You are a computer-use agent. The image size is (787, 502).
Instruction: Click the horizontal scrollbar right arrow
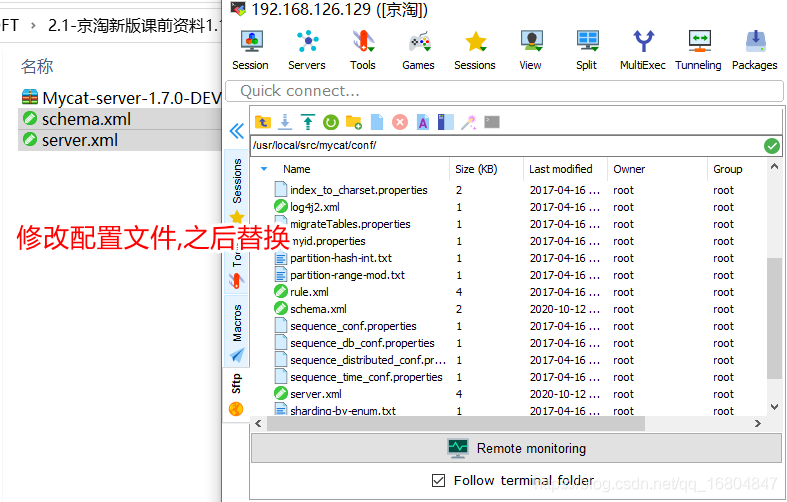click(758, 424)
